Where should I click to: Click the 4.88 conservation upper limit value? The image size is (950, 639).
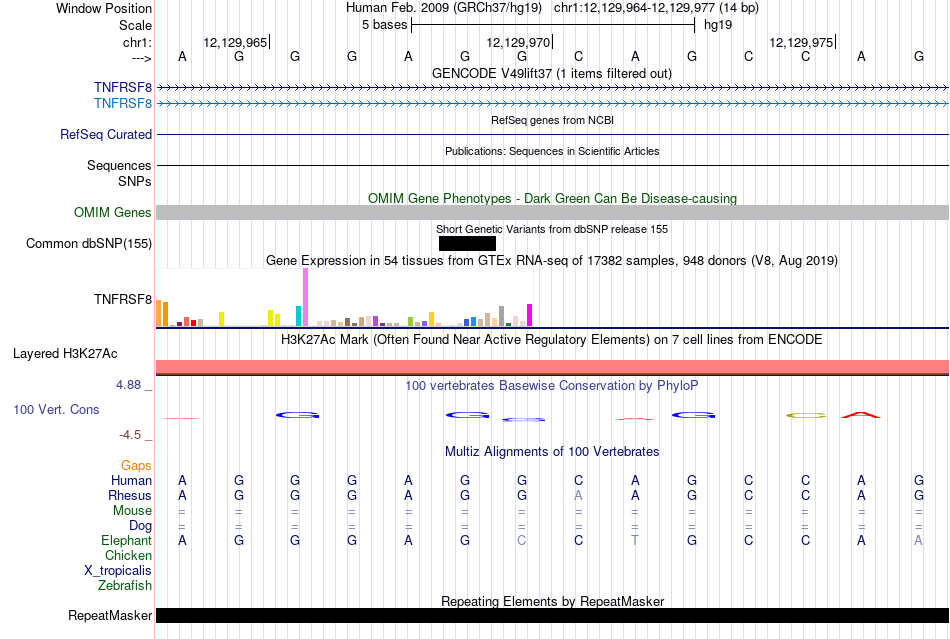pyautogui.click(x=128, y=385)
